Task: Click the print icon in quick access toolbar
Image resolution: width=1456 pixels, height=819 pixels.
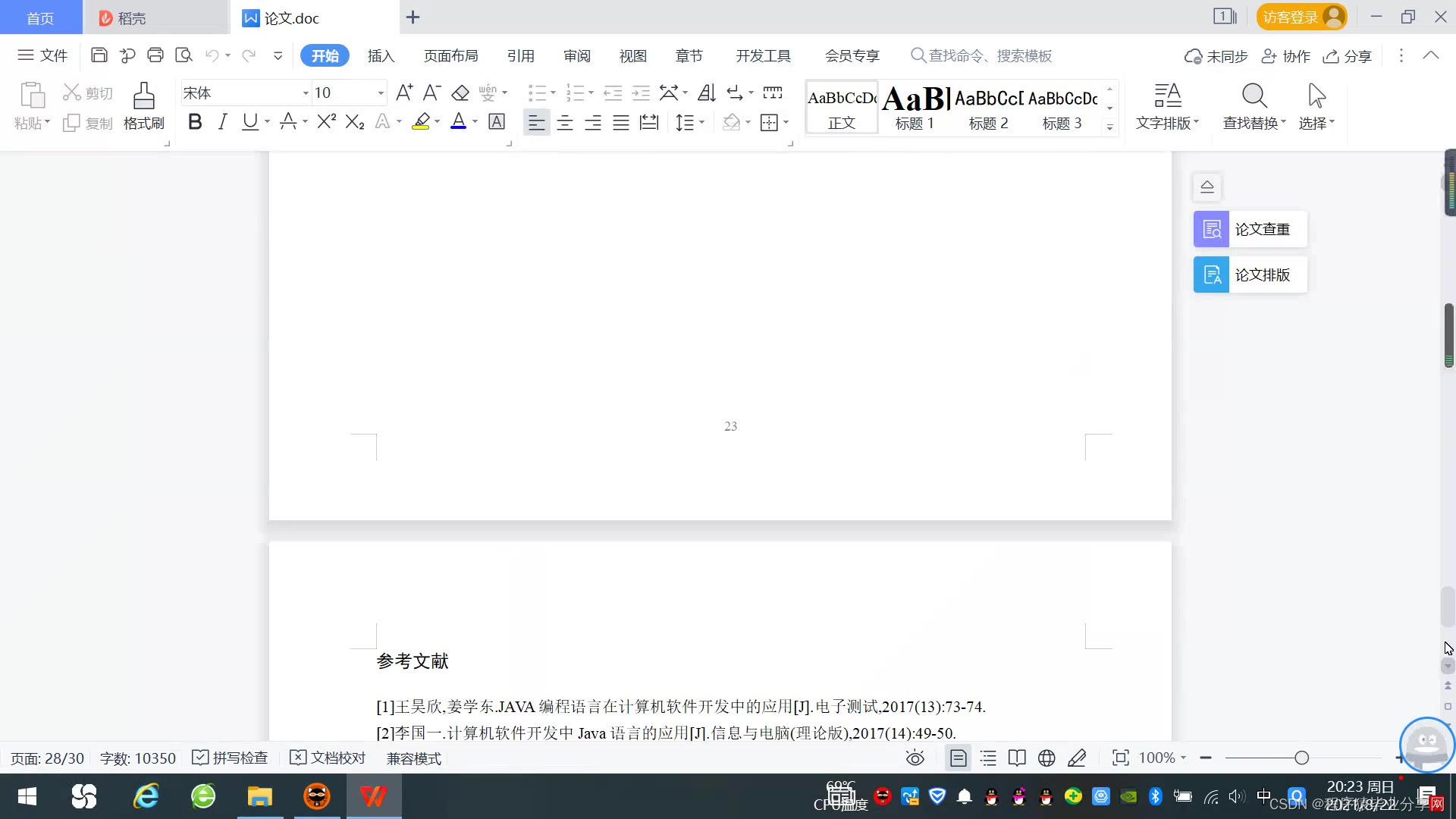Action: [155, 55]
